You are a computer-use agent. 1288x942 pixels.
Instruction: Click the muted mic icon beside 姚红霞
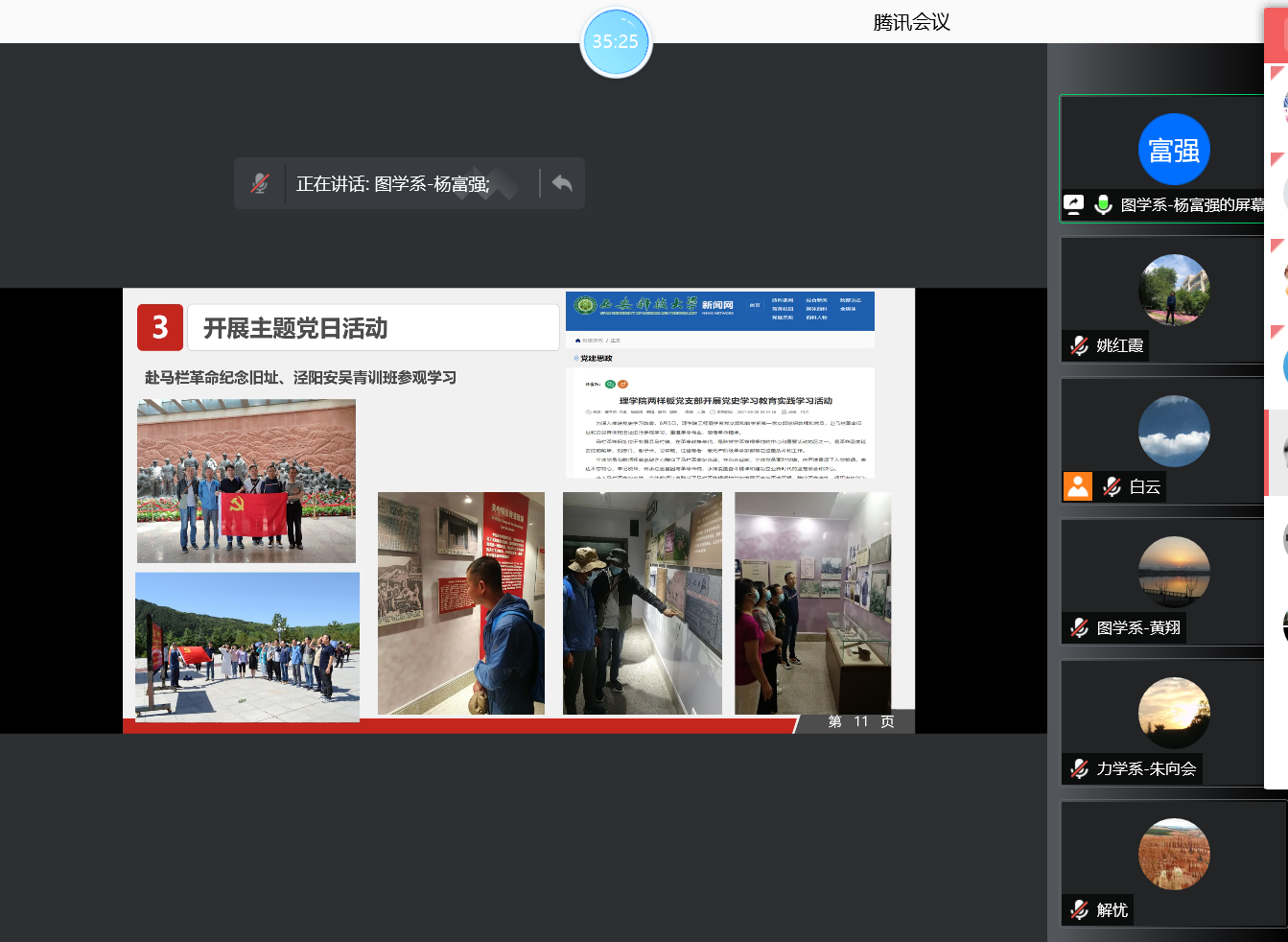(1080, 345)
